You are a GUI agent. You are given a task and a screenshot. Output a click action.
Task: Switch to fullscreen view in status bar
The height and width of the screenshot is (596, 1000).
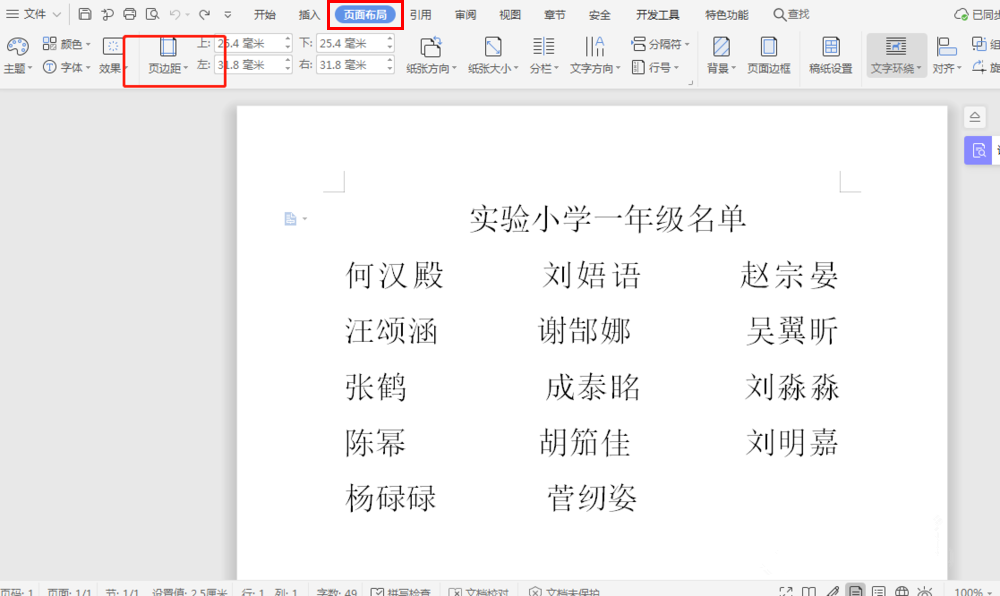pyautogui.click(x=786, y=592)
